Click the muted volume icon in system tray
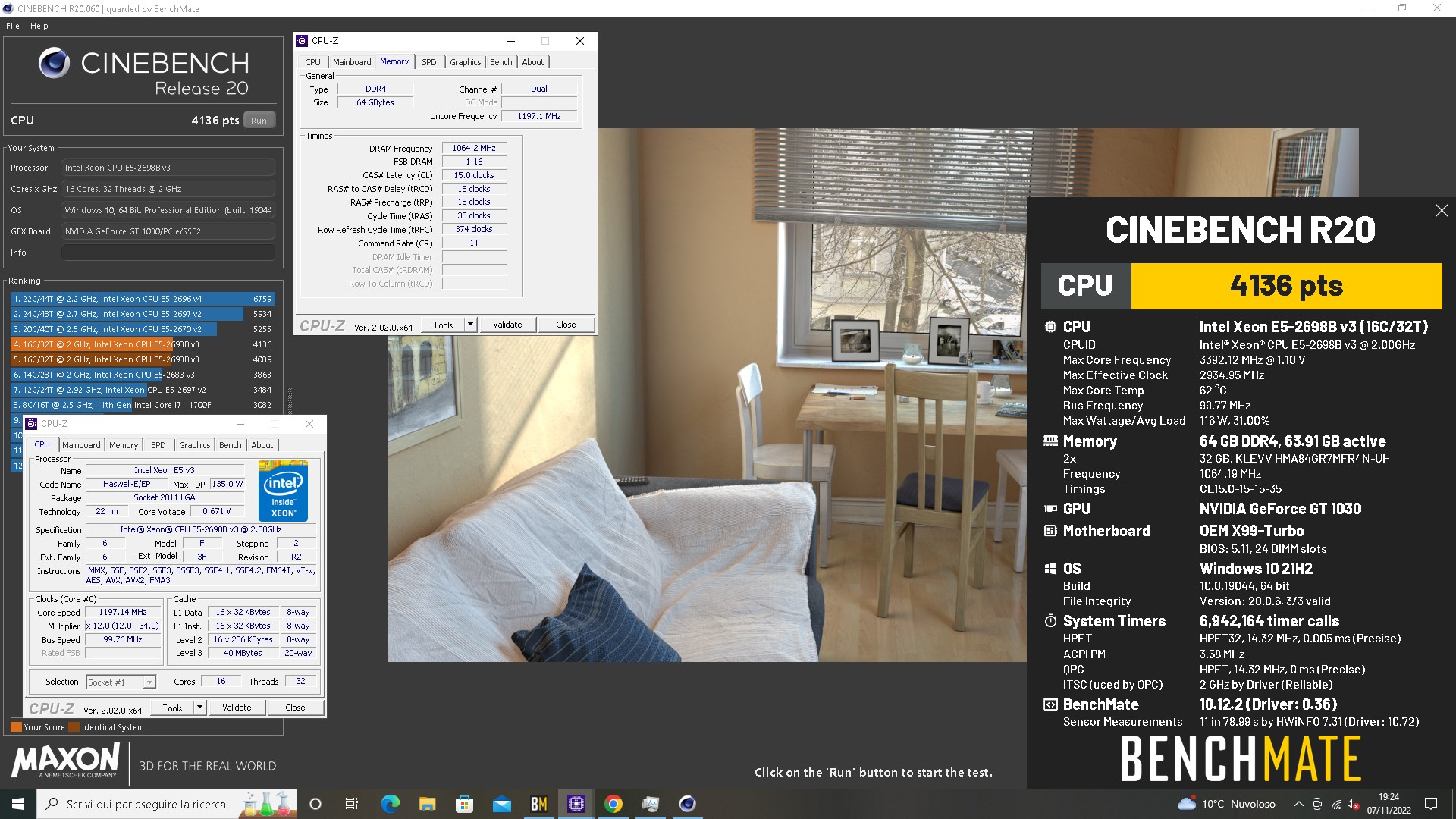1456x819 pixels. (x=1354, y=804)
